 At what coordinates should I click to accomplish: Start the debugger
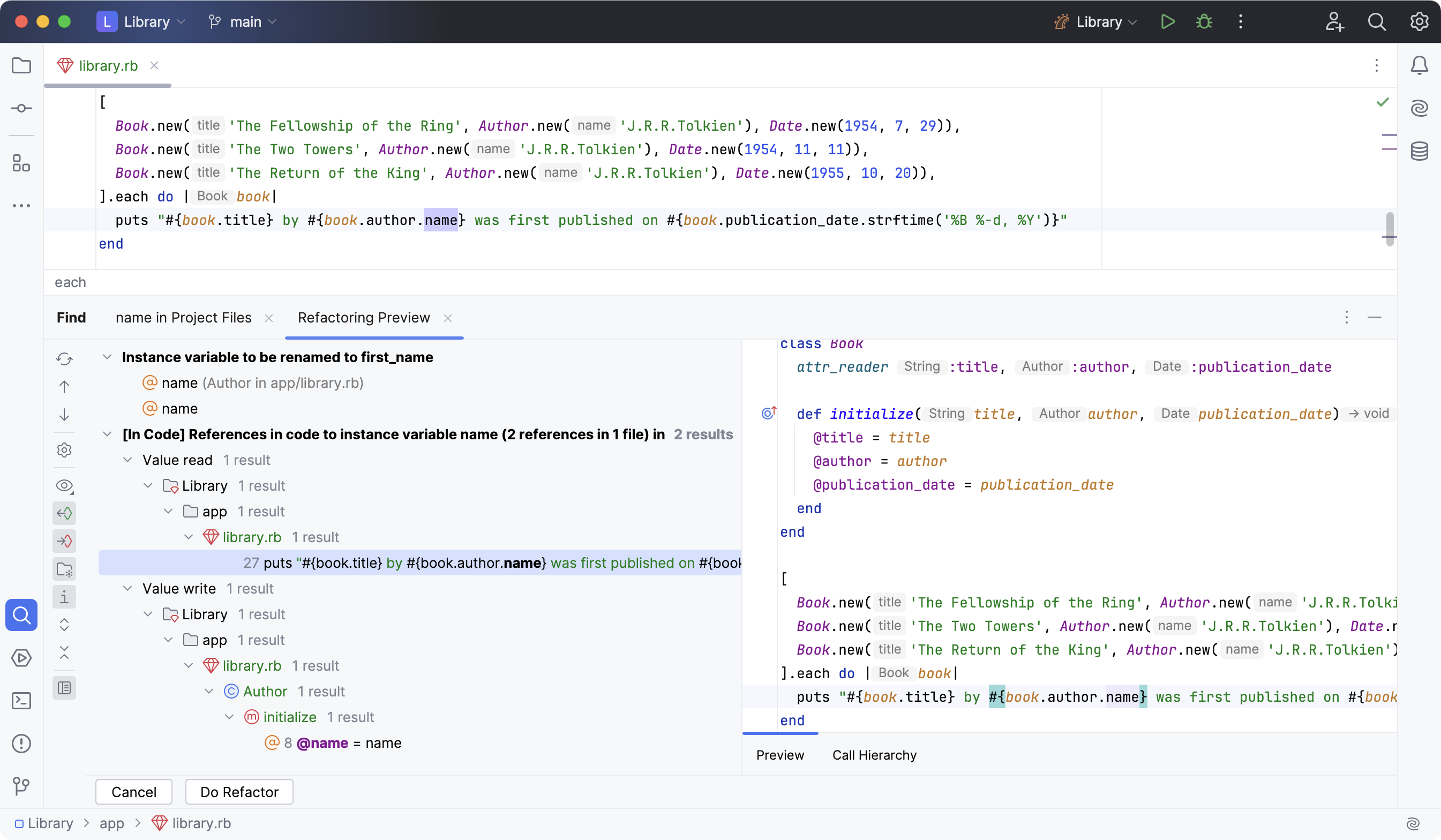point(1203,21)
